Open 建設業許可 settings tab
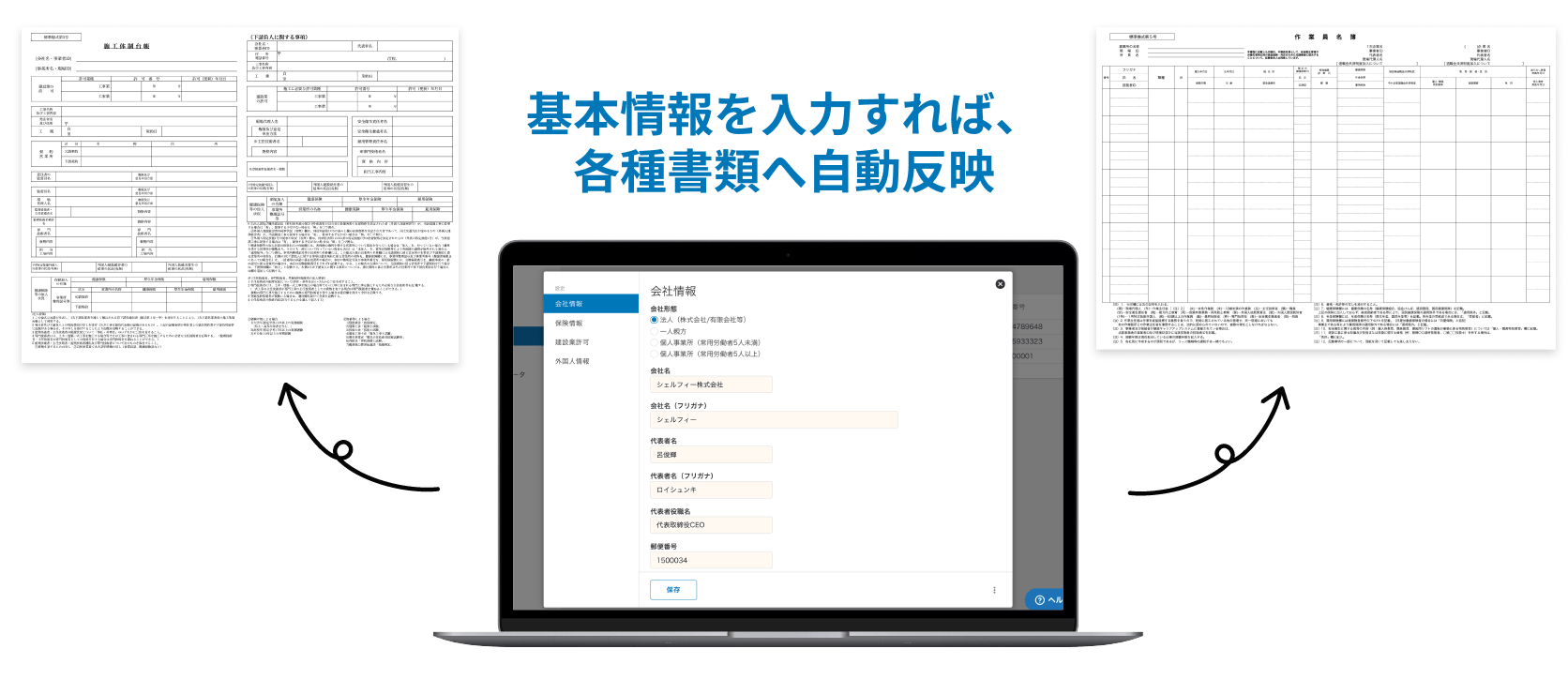 click(x=591, y=342)
